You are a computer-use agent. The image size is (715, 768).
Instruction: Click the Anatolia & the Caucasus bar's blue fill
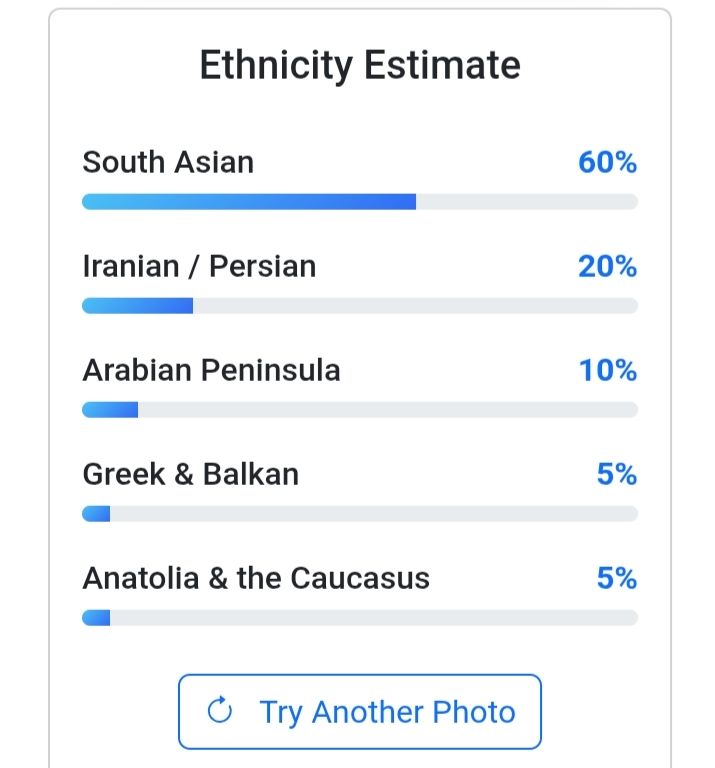[96, 618]
